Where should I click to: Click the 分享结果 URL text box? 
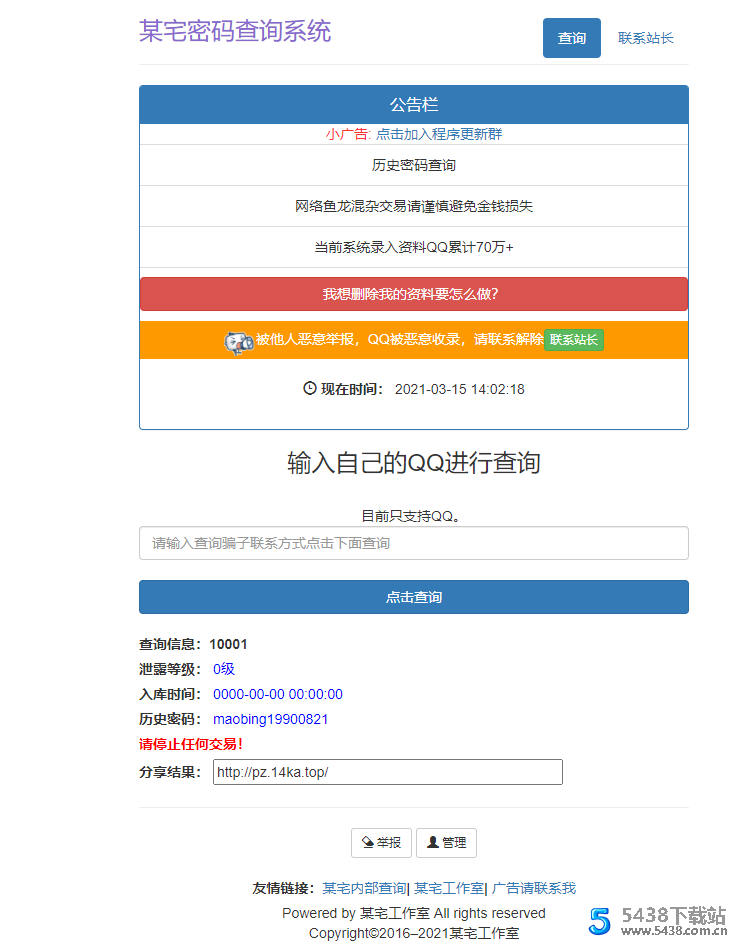(x=387, y=772)
